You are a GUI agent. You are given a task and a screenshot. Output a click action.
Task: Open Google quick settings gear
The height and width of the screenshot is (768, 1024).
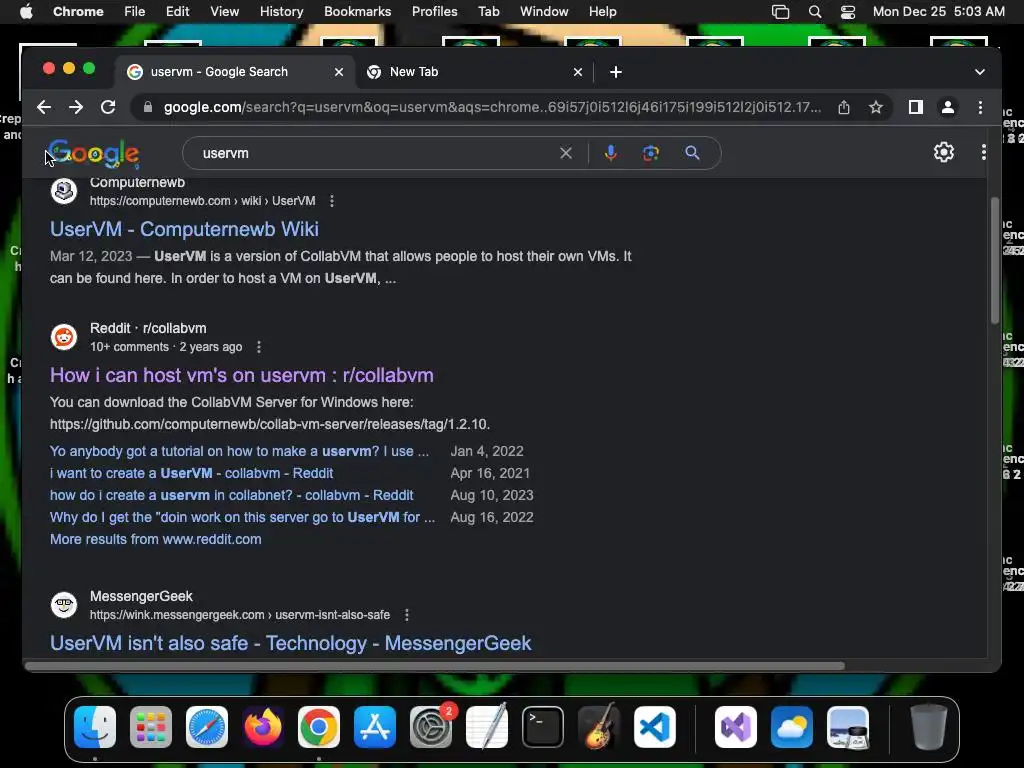click(944, 152)
